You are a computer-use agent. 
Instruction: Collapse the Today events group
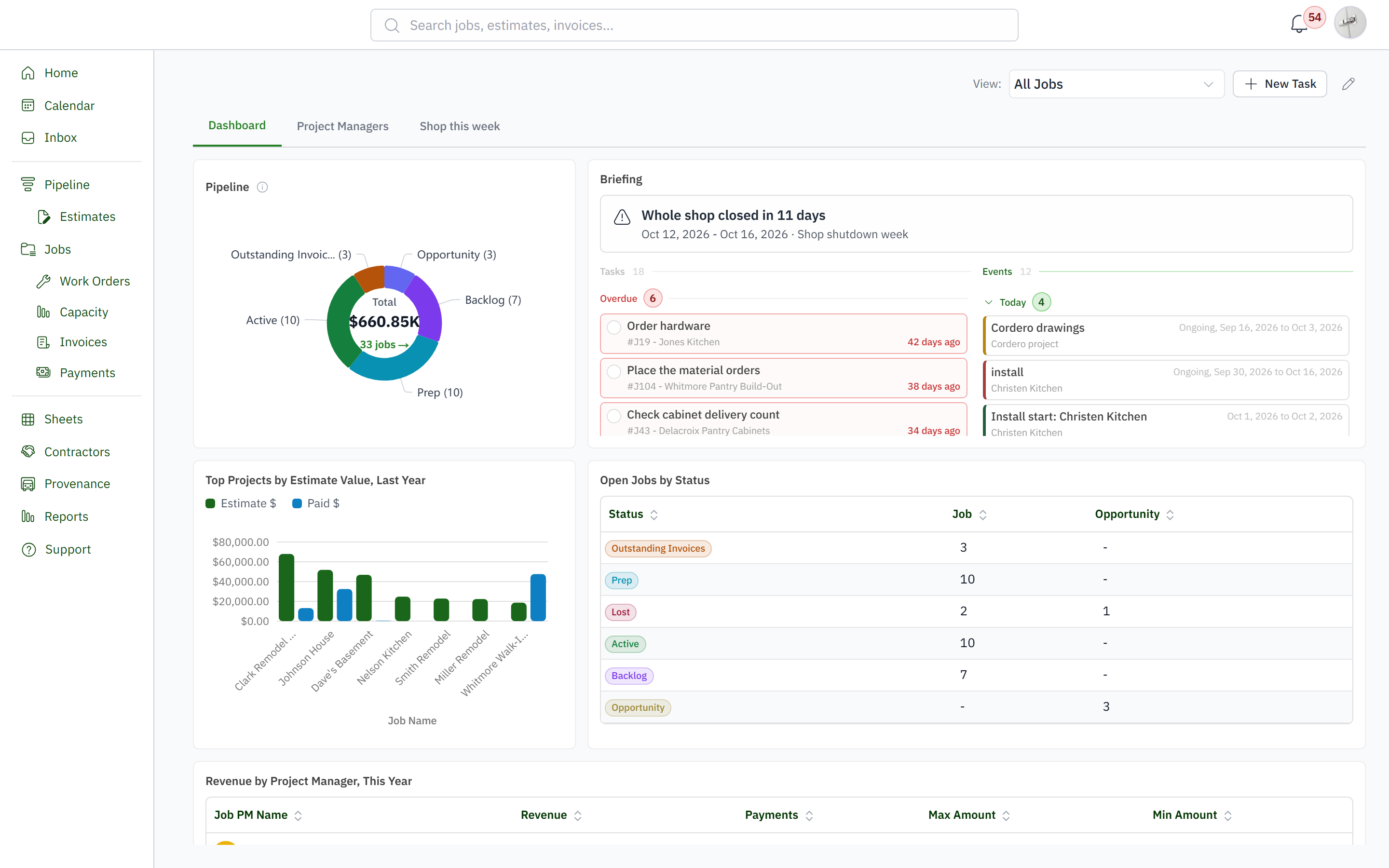[988, 302]
